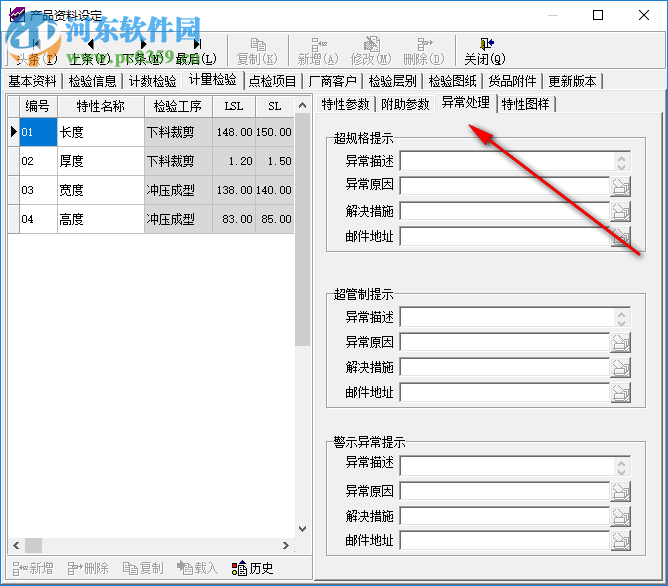Click horizontal scroll left arrow

16,546
